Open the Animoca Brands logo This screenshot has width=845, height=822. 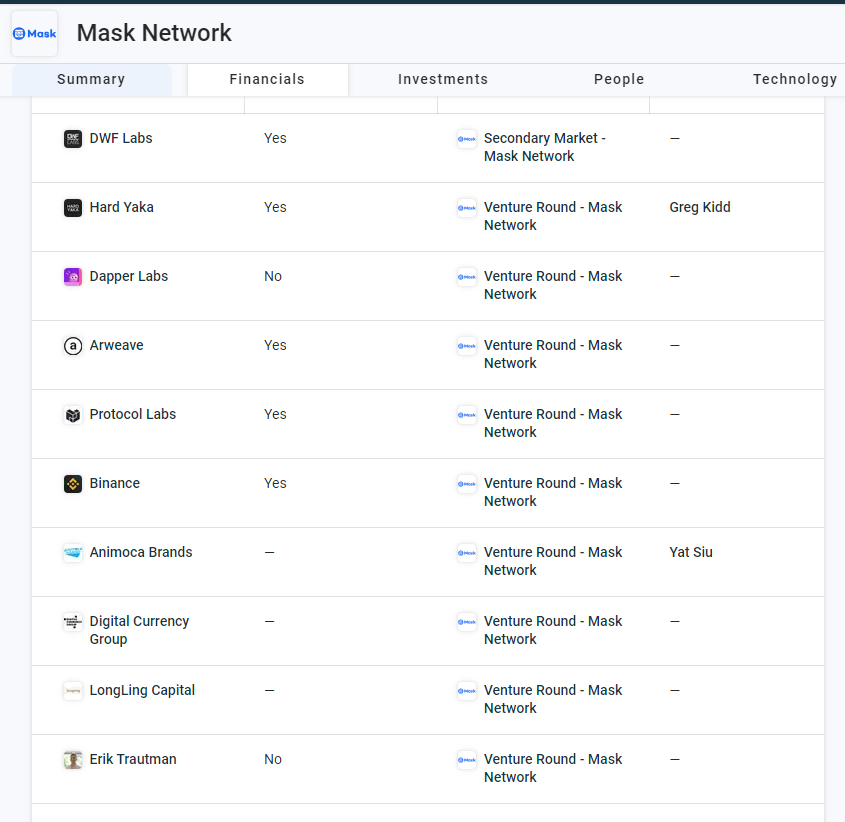[72, 552]
